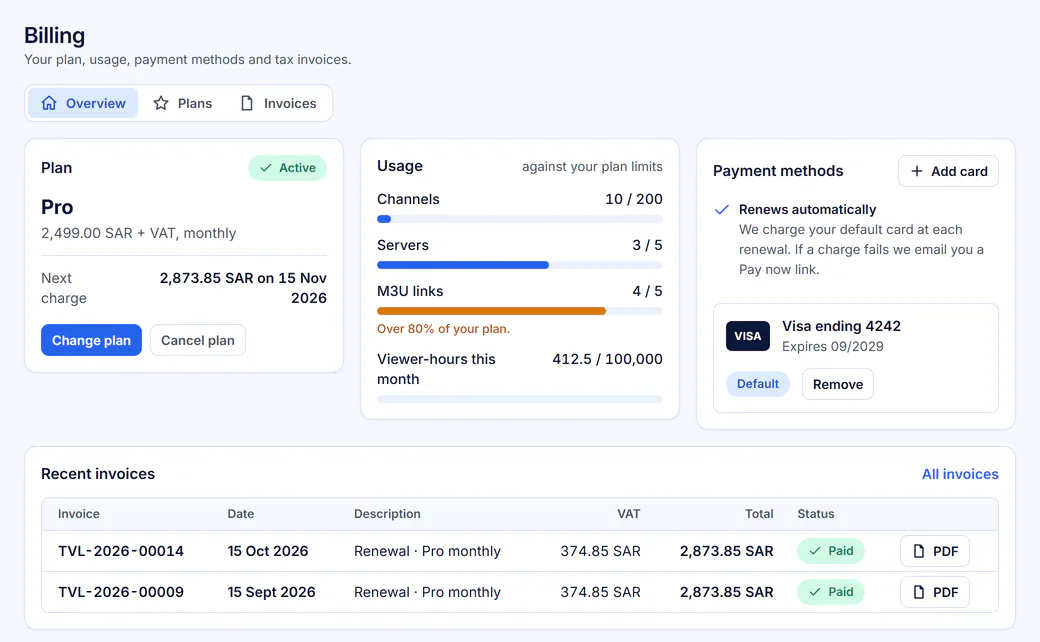Viewport: 1040px width, 642px height.
Task: Click the Renews automatically checkmark icon
Action: 722,210
